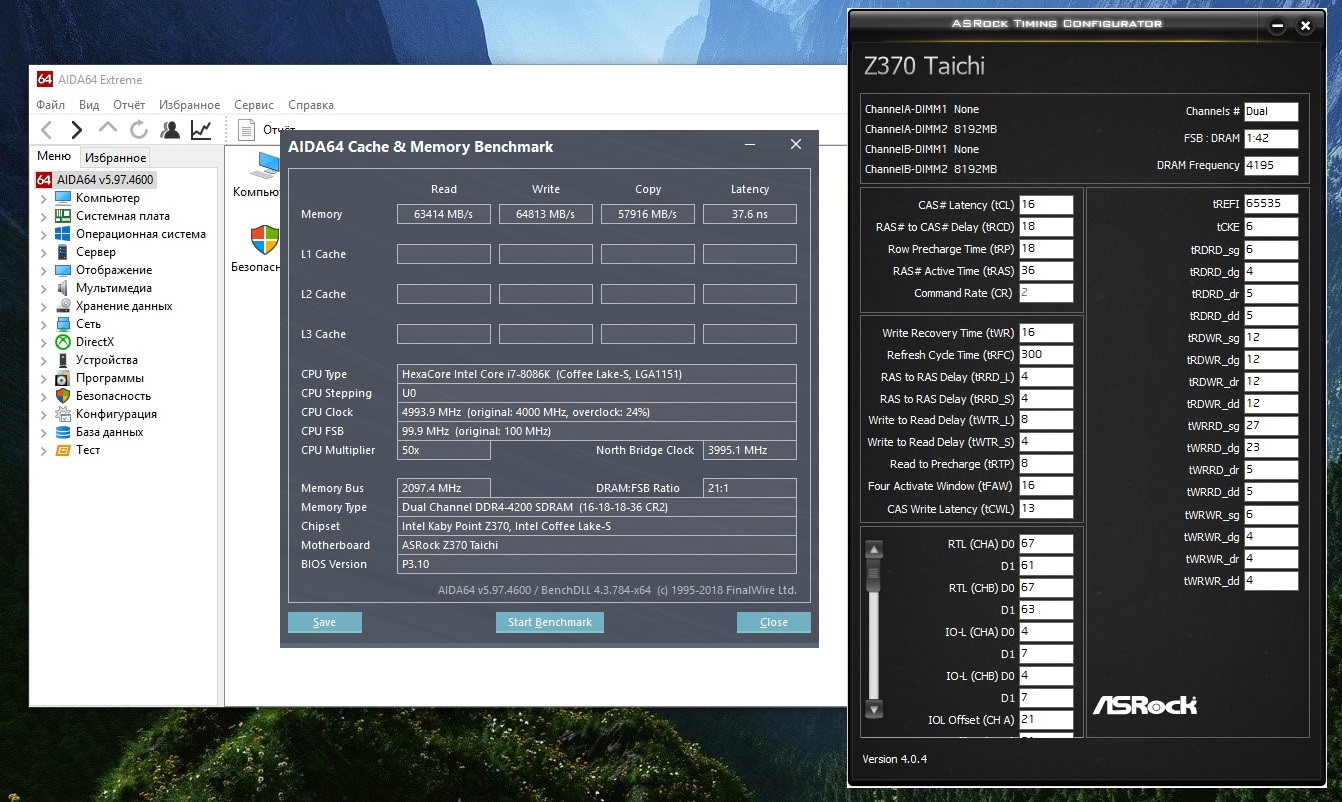1342x802 pixels.
Task: Click the Memory Write value 64813 MB/s
Action: coord(546,214)
